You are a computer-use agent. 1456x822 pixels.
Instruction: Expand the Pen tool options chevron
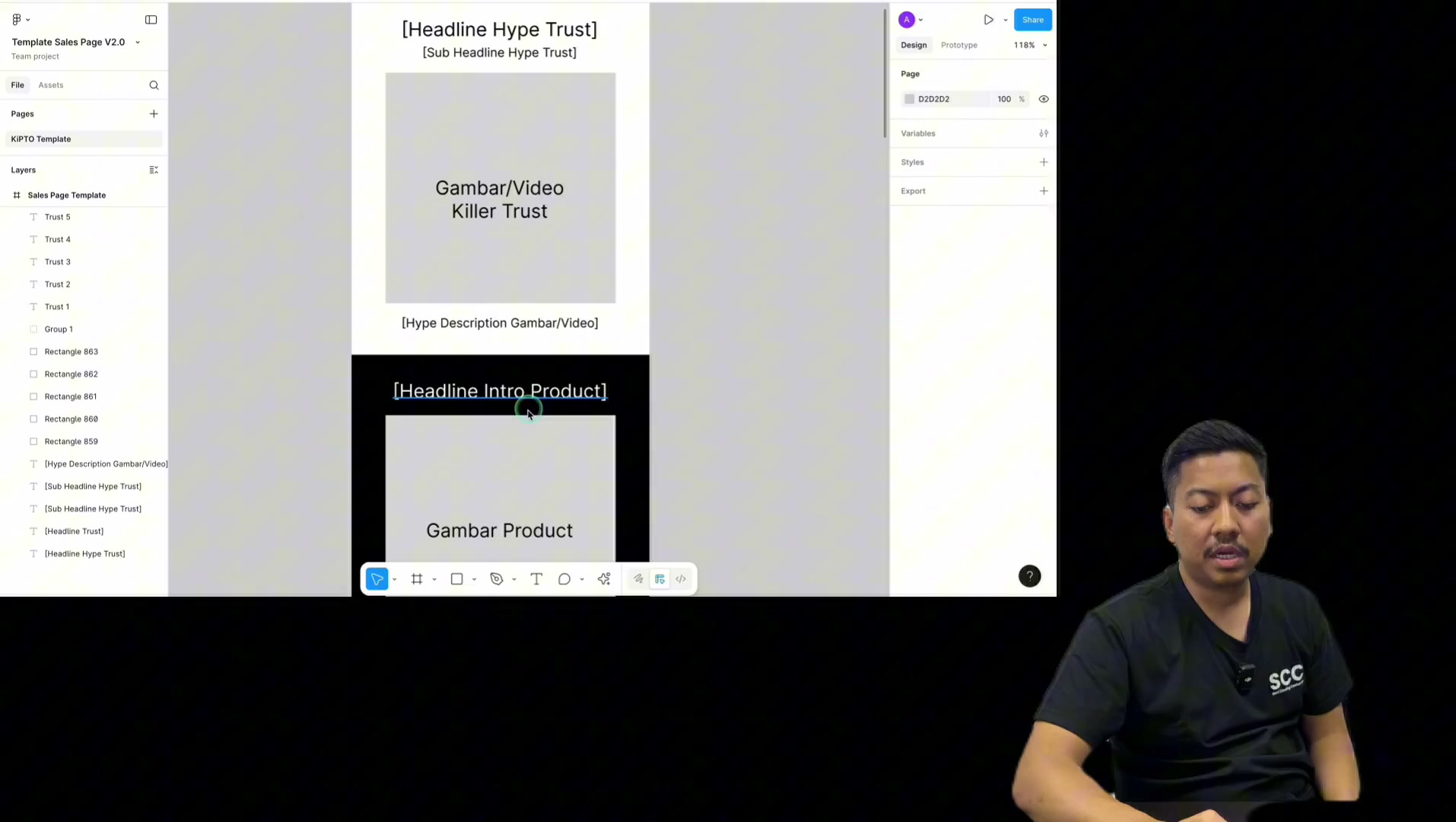514,580
